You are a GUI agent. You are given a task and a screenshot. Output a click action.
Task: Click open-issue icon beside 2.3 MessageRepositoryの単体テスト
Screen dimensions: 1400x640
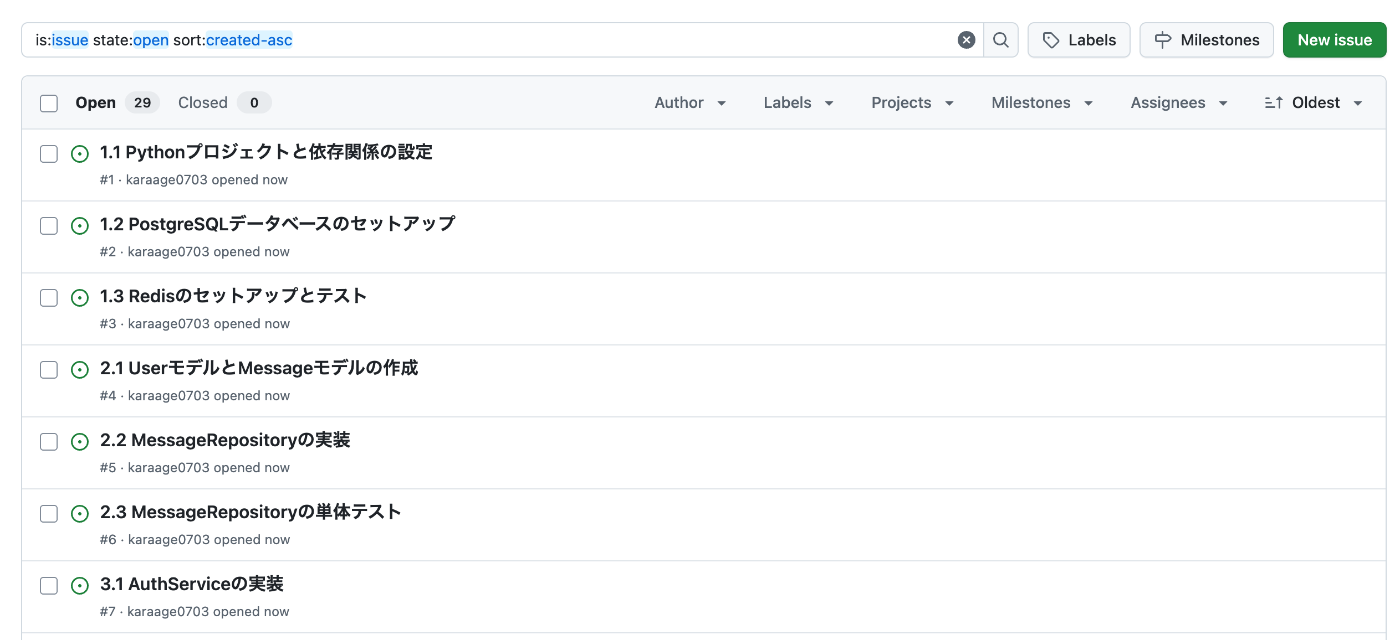point(80,514)
